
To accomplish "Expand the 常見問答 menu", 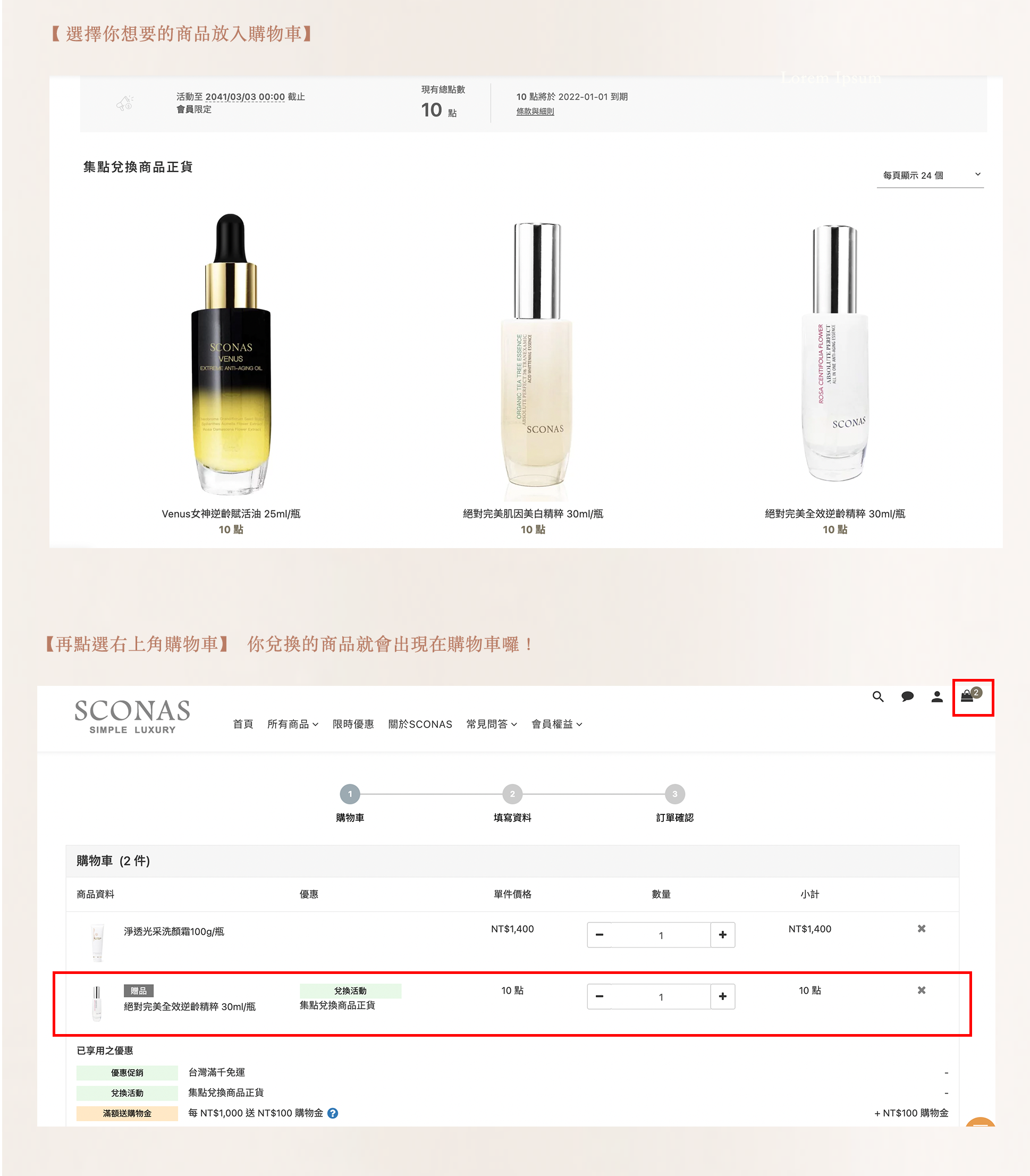I will tap(492, 724).
